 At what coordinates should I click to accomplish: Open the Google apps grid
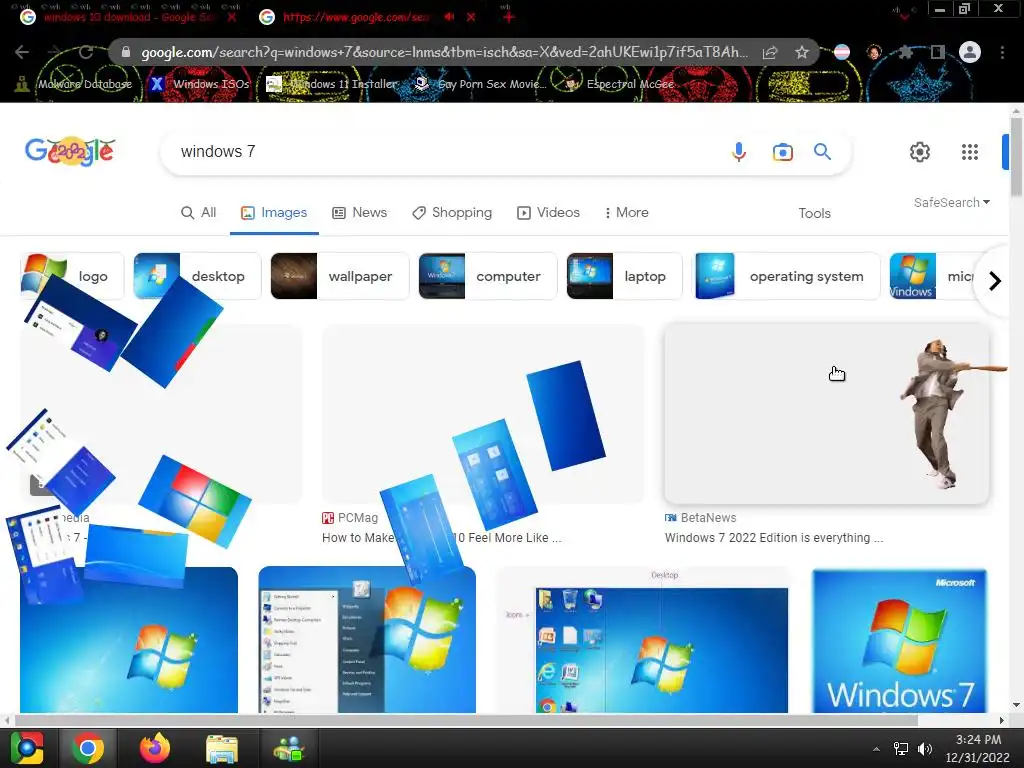970,152
